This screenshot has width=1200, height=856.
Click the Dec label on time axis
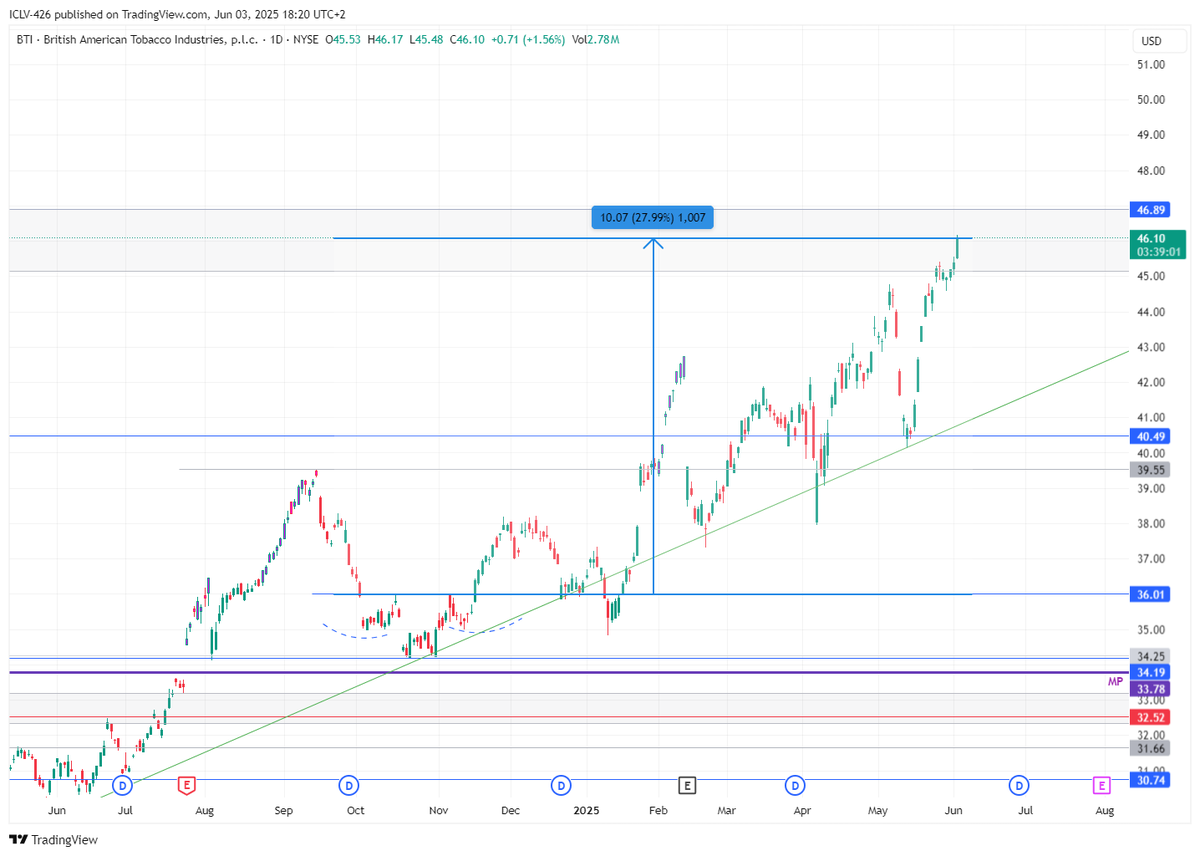[511, 811]
